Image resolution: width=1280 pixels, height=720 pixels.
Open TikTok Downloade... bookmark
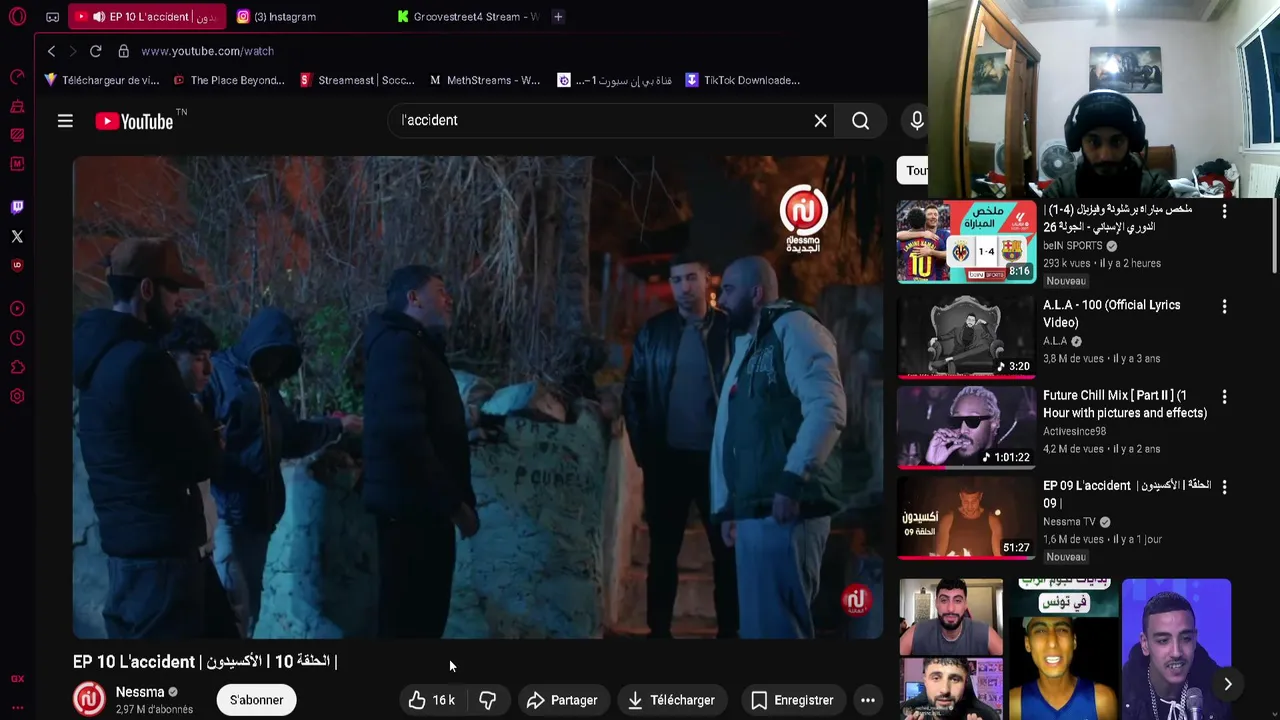742,80
